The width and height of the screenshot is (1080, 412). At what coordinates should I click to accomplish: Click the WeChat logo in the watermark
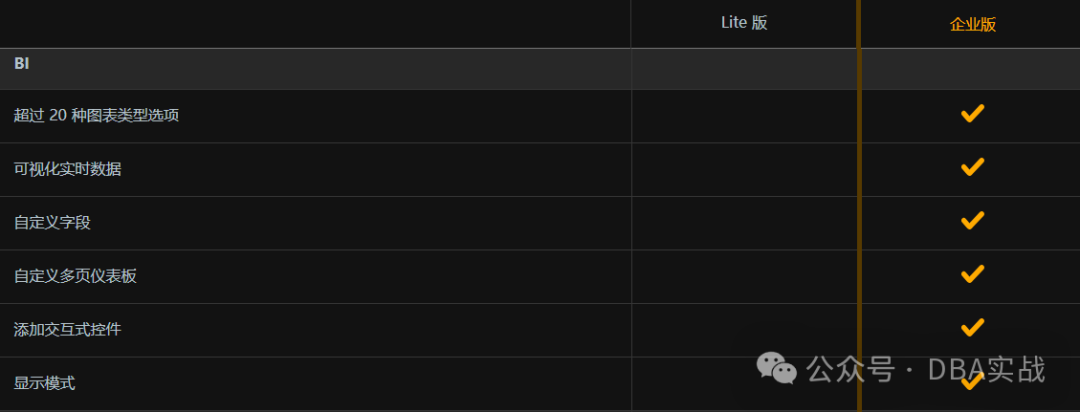[x=776, y=368]
